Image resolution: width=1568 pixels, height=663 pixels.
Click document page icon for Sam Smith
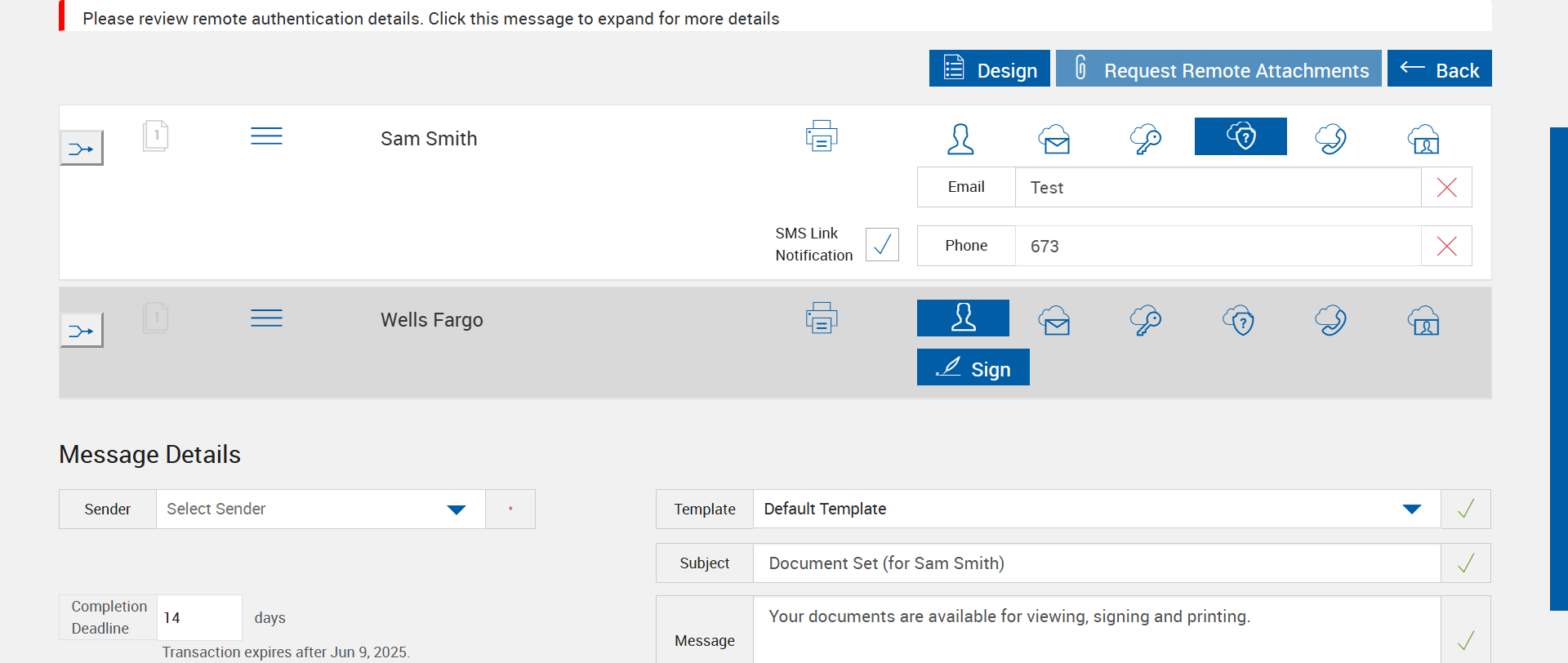tap(155, 136)
